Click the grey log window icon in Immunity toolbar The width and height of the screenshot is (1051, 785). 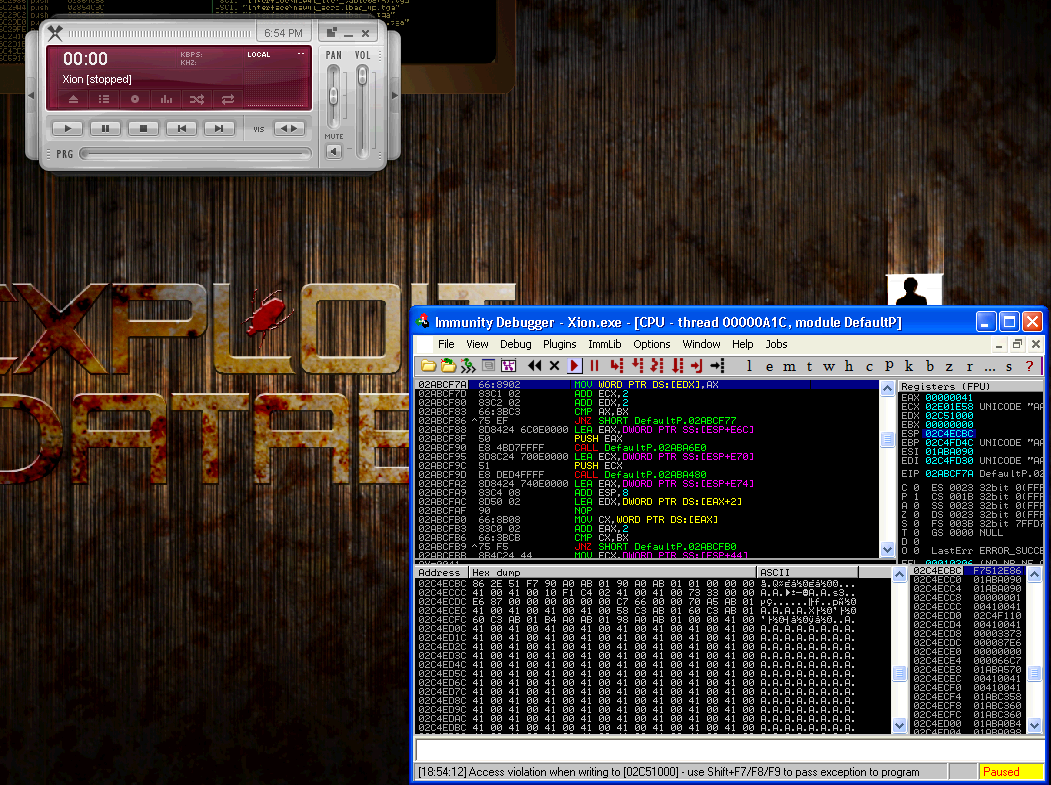(x=489, y=366)
